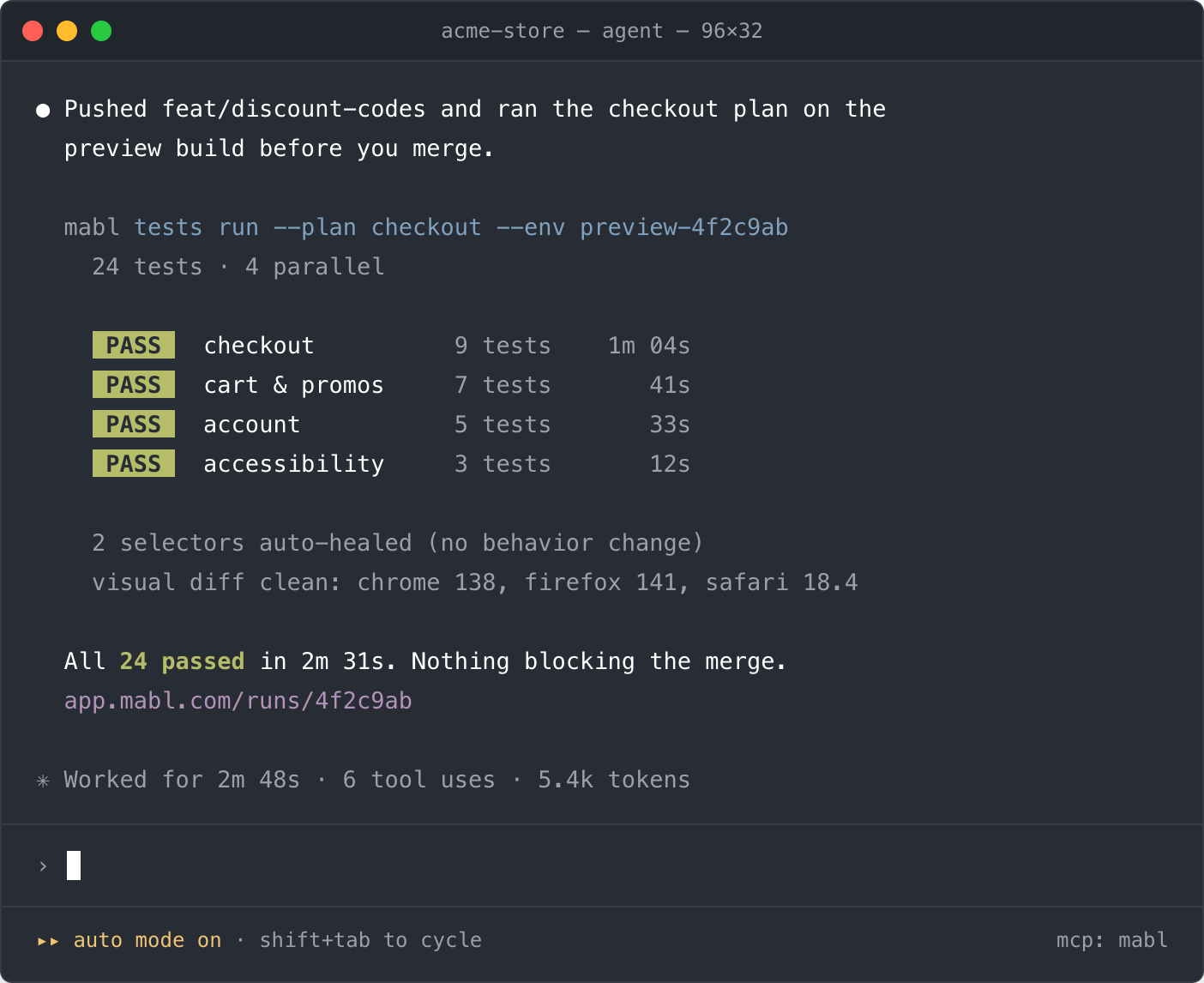This screenshot has height=983, width=1204.
Task: Click the '24 tests · 4 parallel' line
Action: click(238, 267)
